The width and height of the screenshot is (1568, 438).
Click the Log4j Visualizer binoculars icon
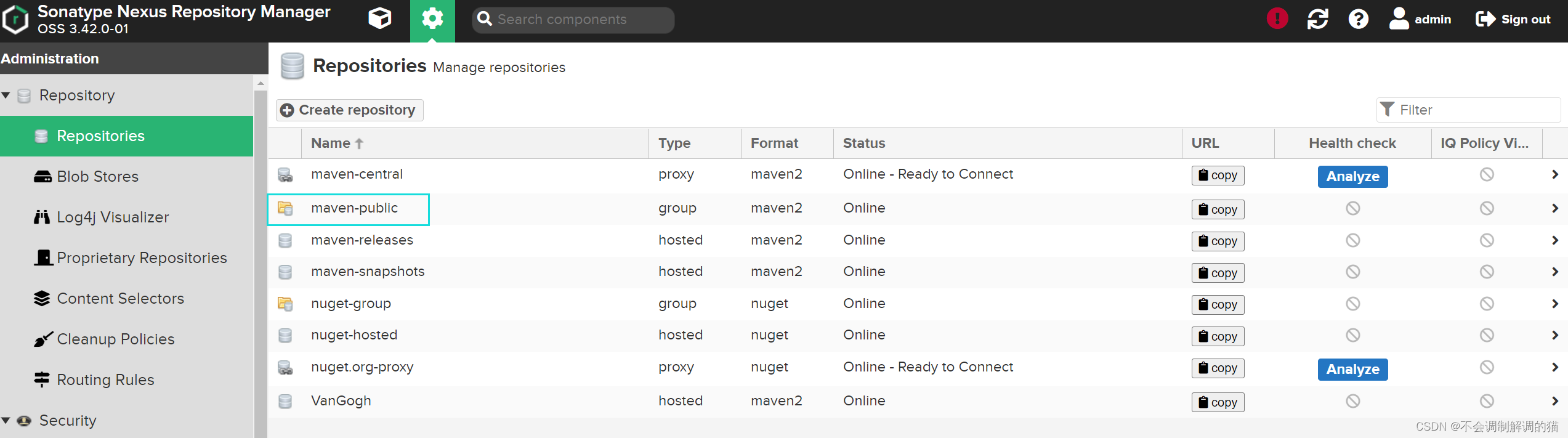click(42, 217)
